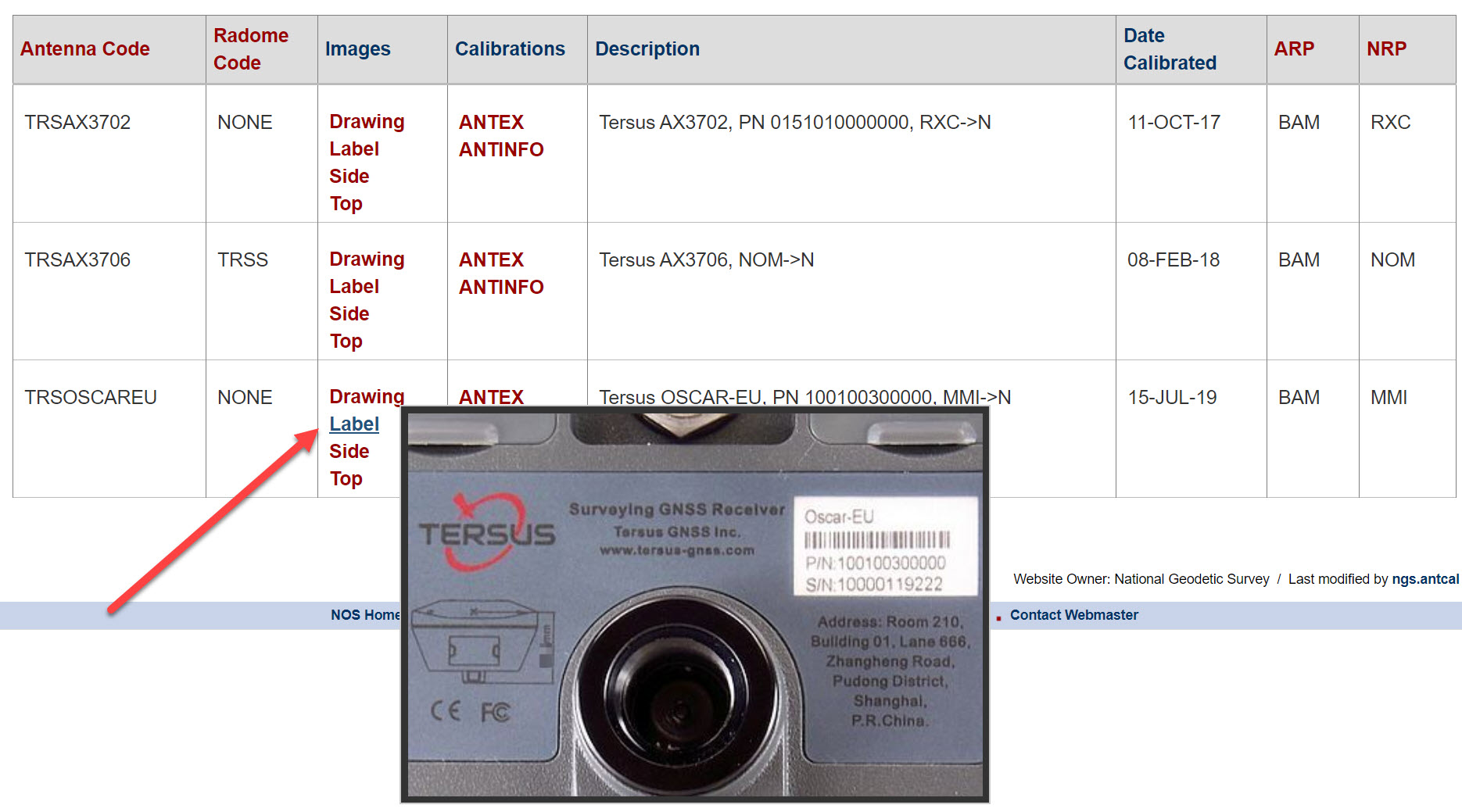Image resolution: width=1462 pixels, height=812 pixels.
Task: Open Drawing image for TRSAX3706
Action: click(366, 259)
